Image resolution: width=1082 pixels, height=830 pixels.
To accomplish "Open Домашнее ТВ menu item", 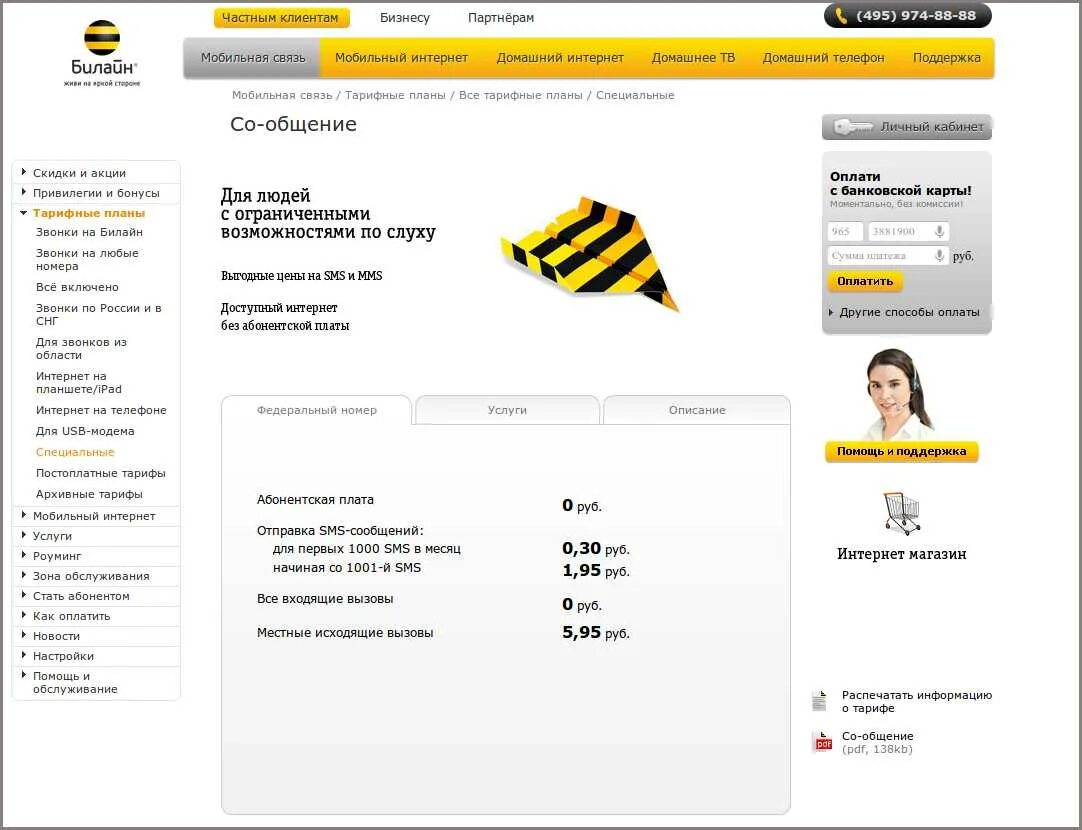I will coord(693,58).
